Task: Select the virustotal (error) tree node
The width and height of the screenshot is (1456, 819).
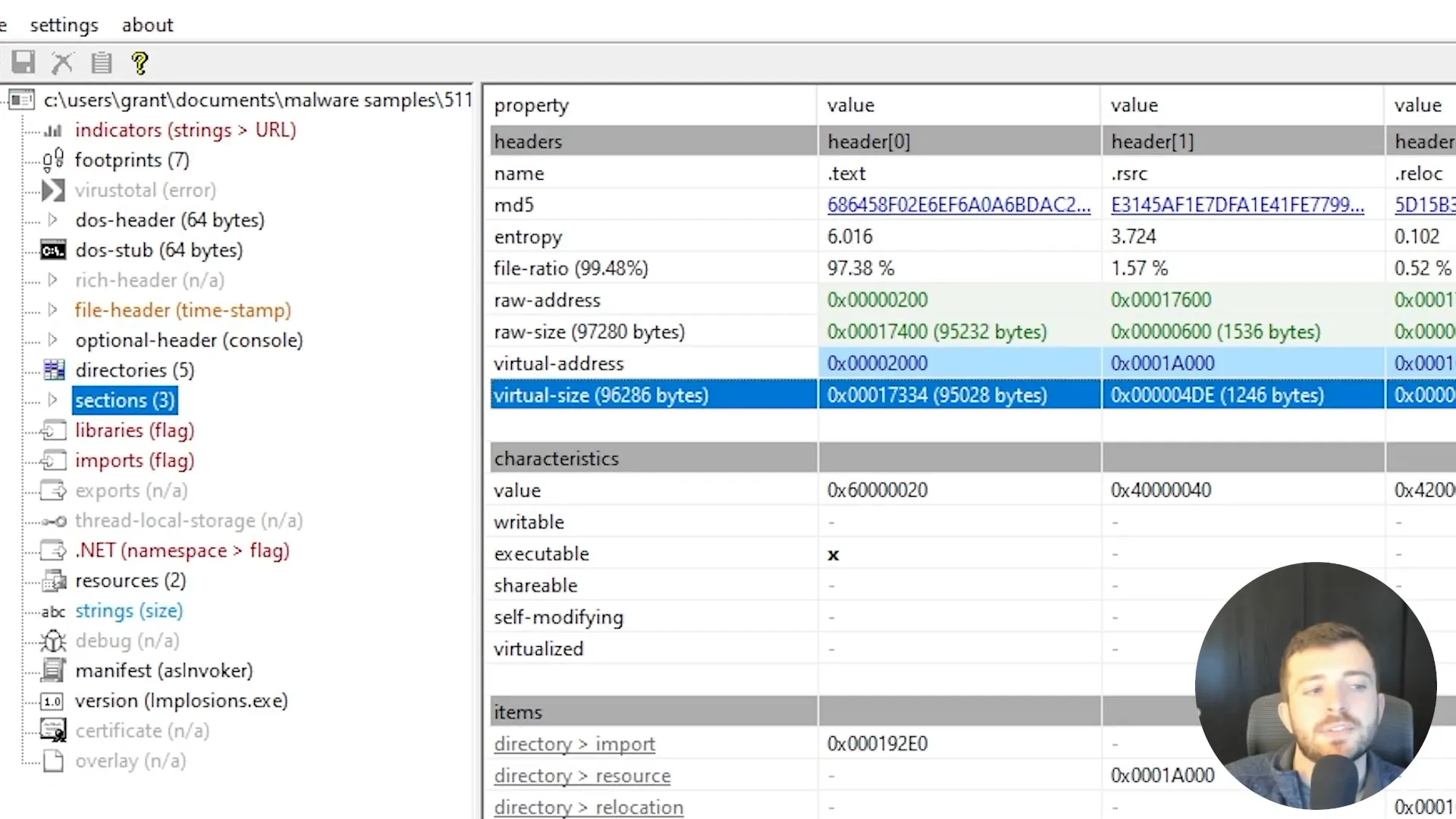Action: pos(145,190)
